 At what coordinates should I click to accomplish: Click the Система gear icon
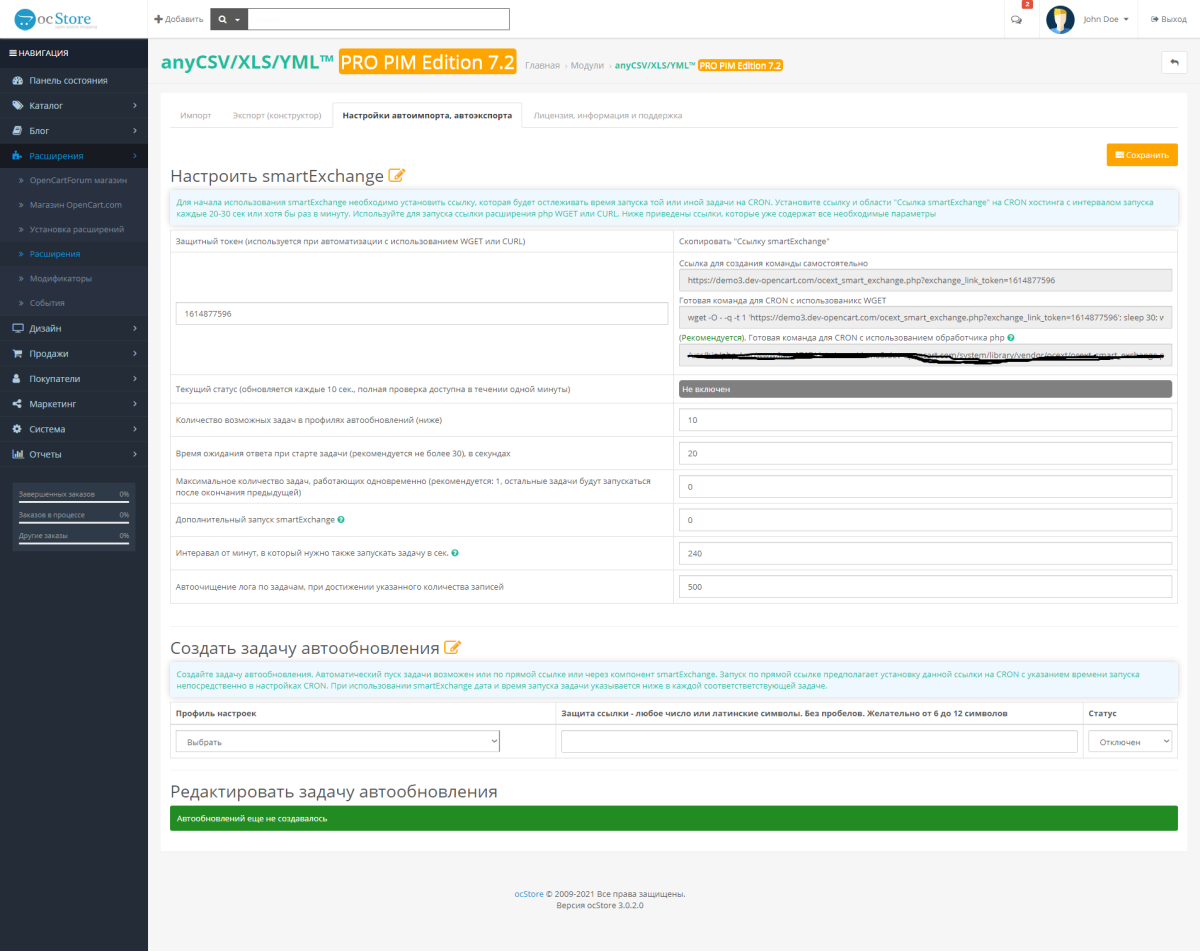pyautogui.click(x=18, y=429)
